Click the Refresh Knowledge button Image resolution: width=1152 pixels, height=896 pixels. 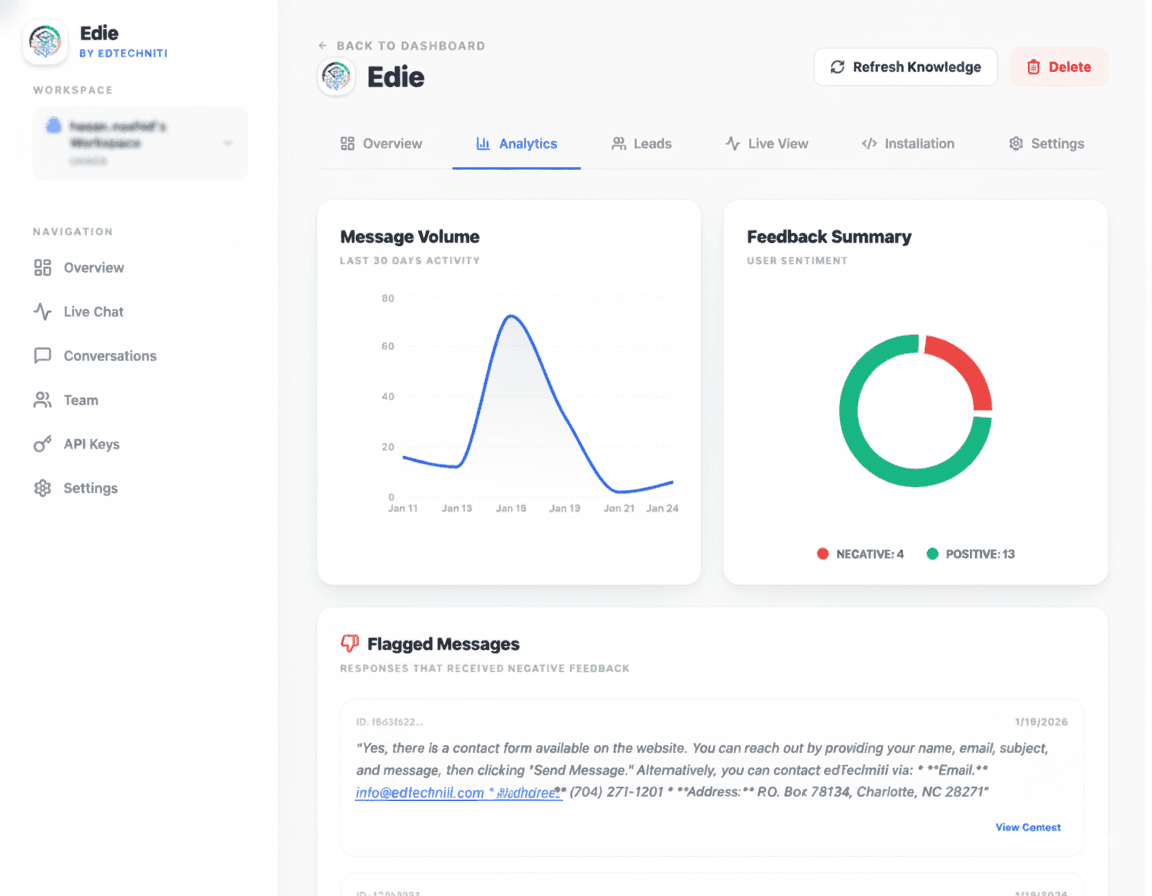coord(905,67)
